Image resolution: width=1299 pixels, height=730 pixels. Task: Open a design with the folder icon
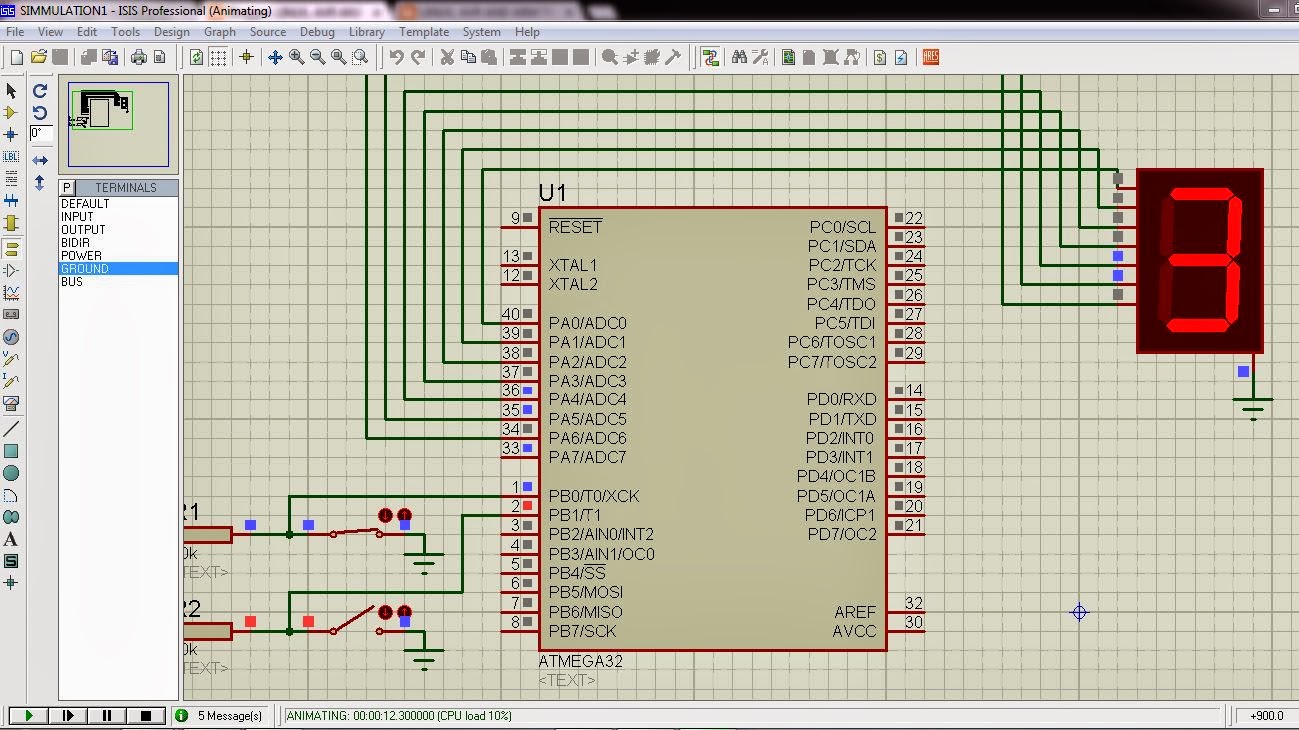point(39,57)
